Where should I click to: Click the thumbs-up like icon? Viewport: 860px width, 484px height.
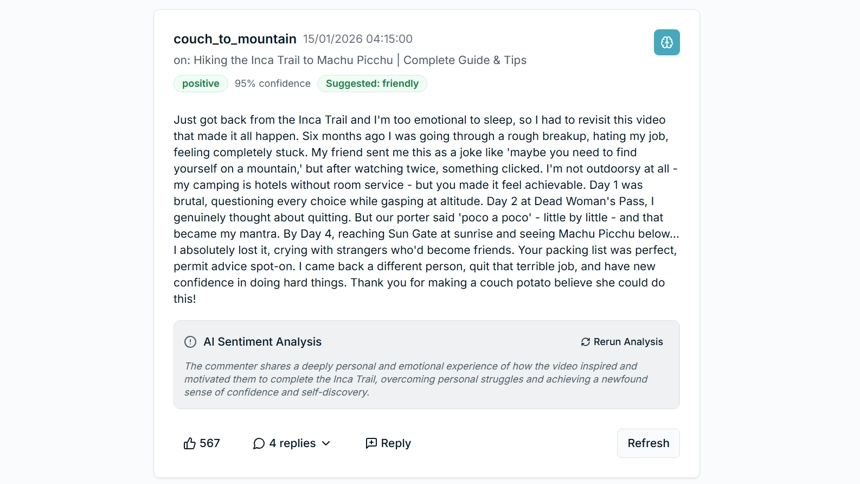coord(189,443)
